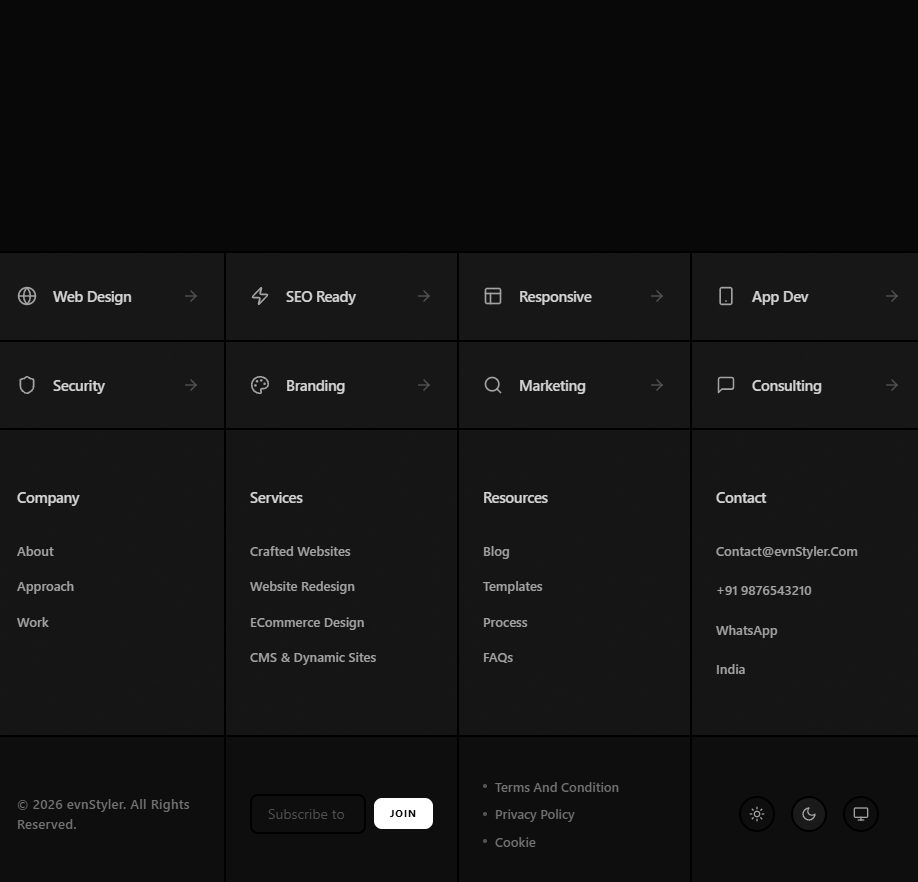Click the arrow in the Consulting card
This screenshot has width=918, height=882.
click(892, 385)
